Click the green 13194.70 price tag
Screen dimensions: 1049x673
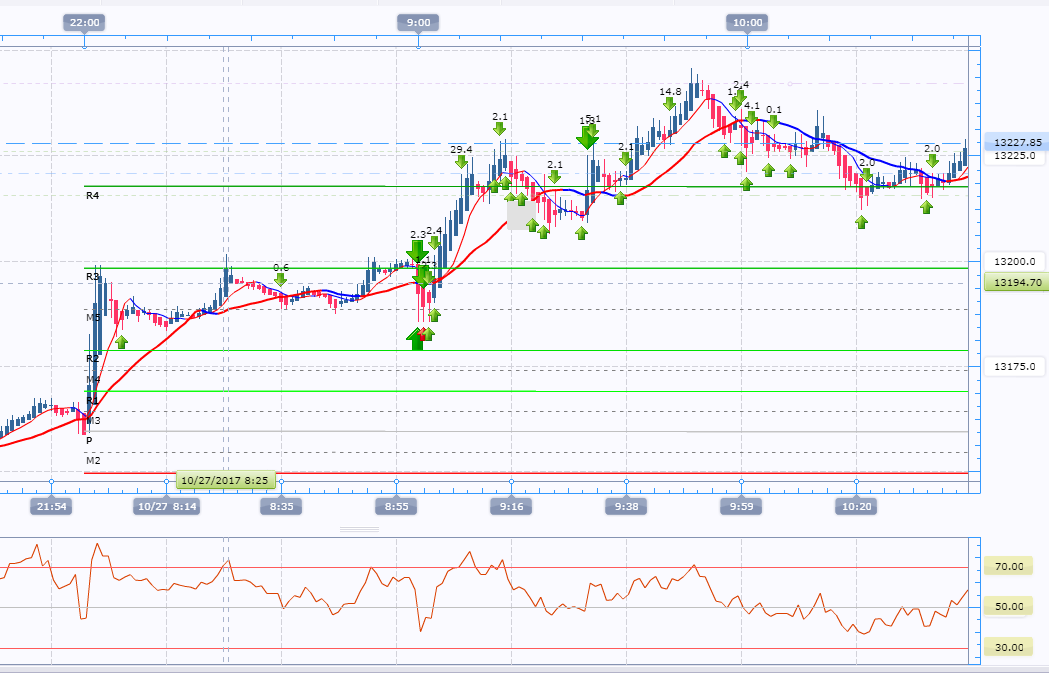click(x=1018, y=282)
